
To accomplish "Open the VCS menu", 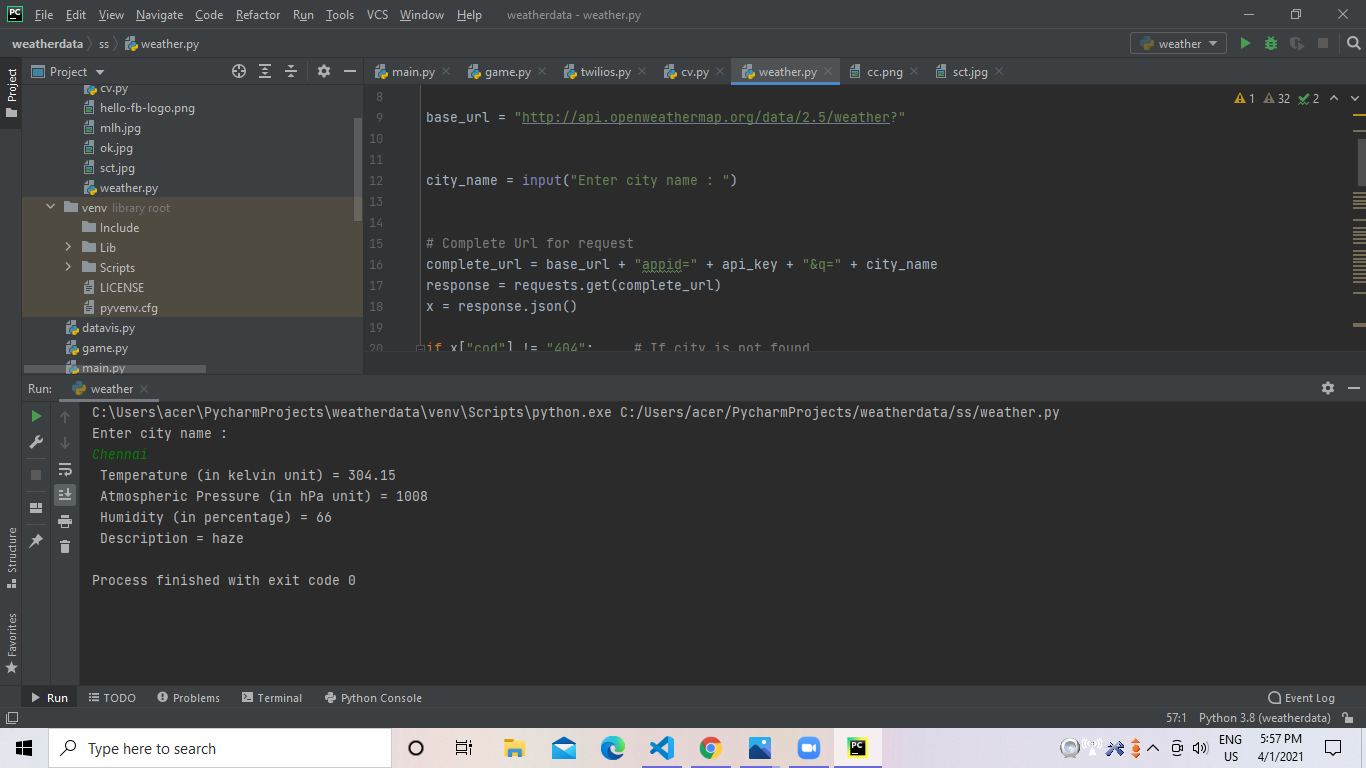I will point(377,15).
